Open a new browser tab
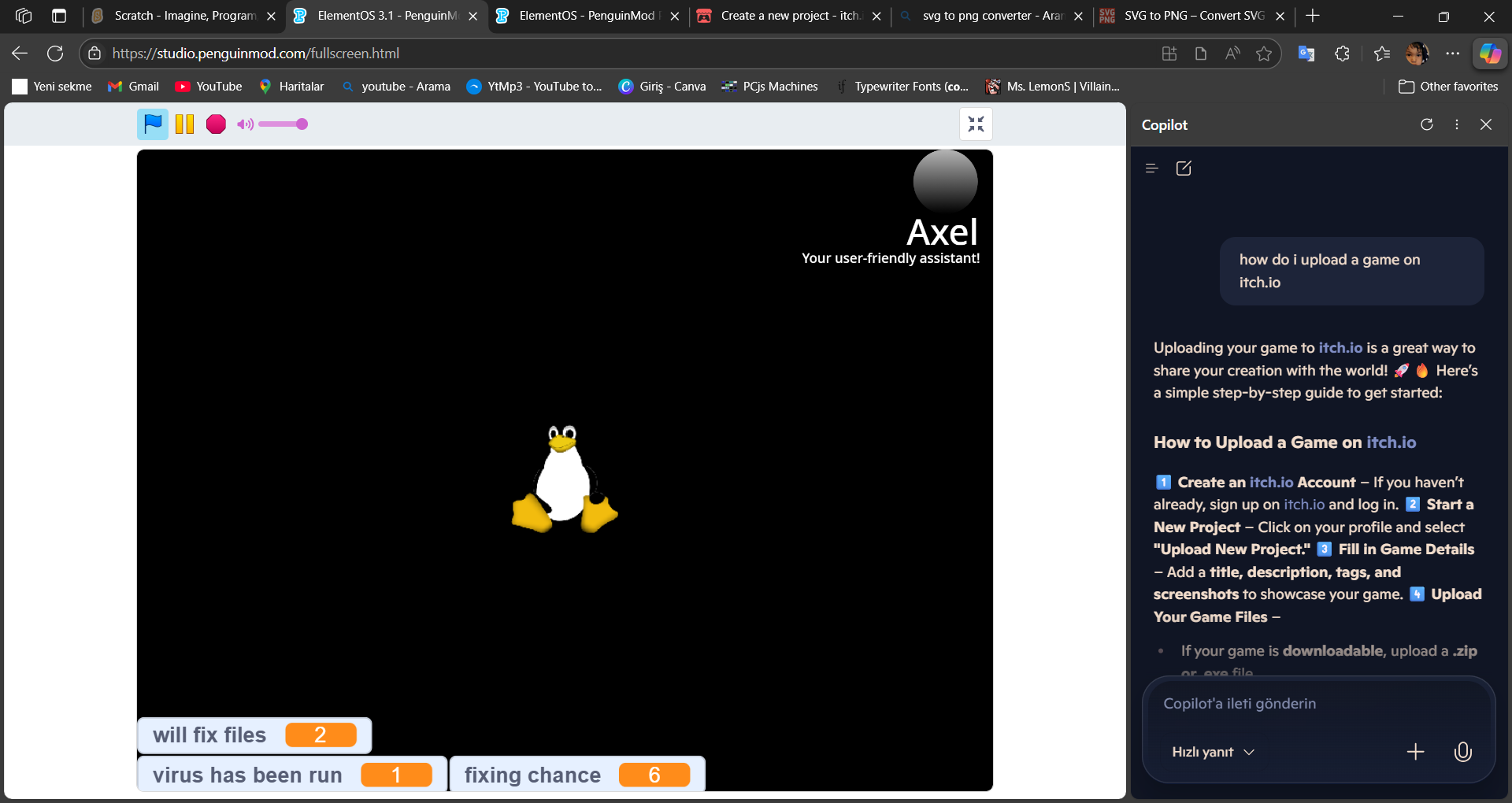The image size is (1512, 803). click(1312, 16)
